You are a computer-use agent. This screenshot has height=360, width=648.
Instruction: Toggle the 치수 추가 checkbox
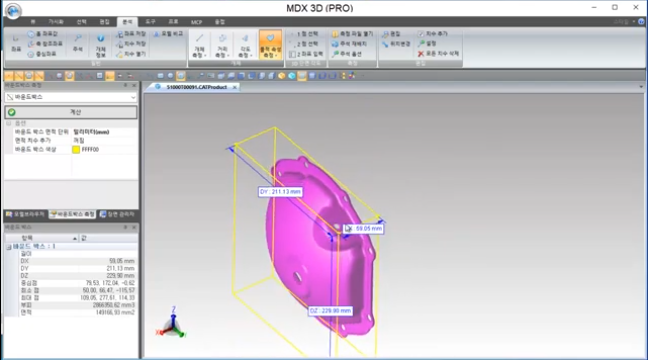tap(421, 33)
